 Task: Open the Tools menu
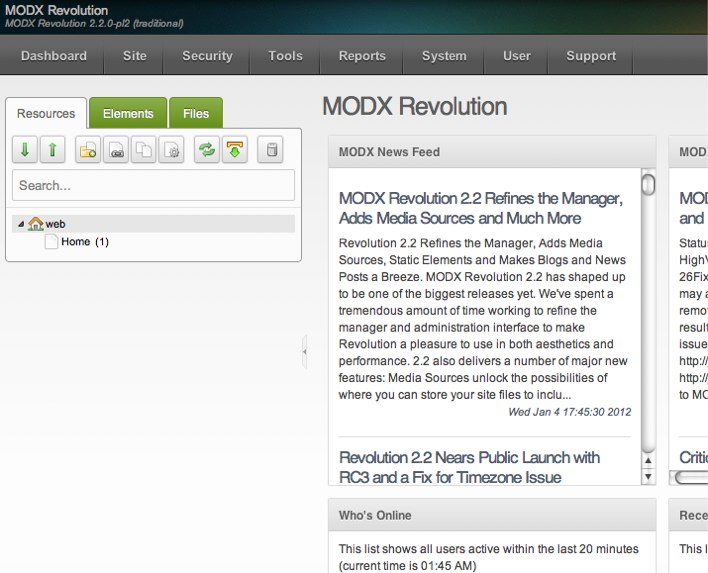(285, 56)
